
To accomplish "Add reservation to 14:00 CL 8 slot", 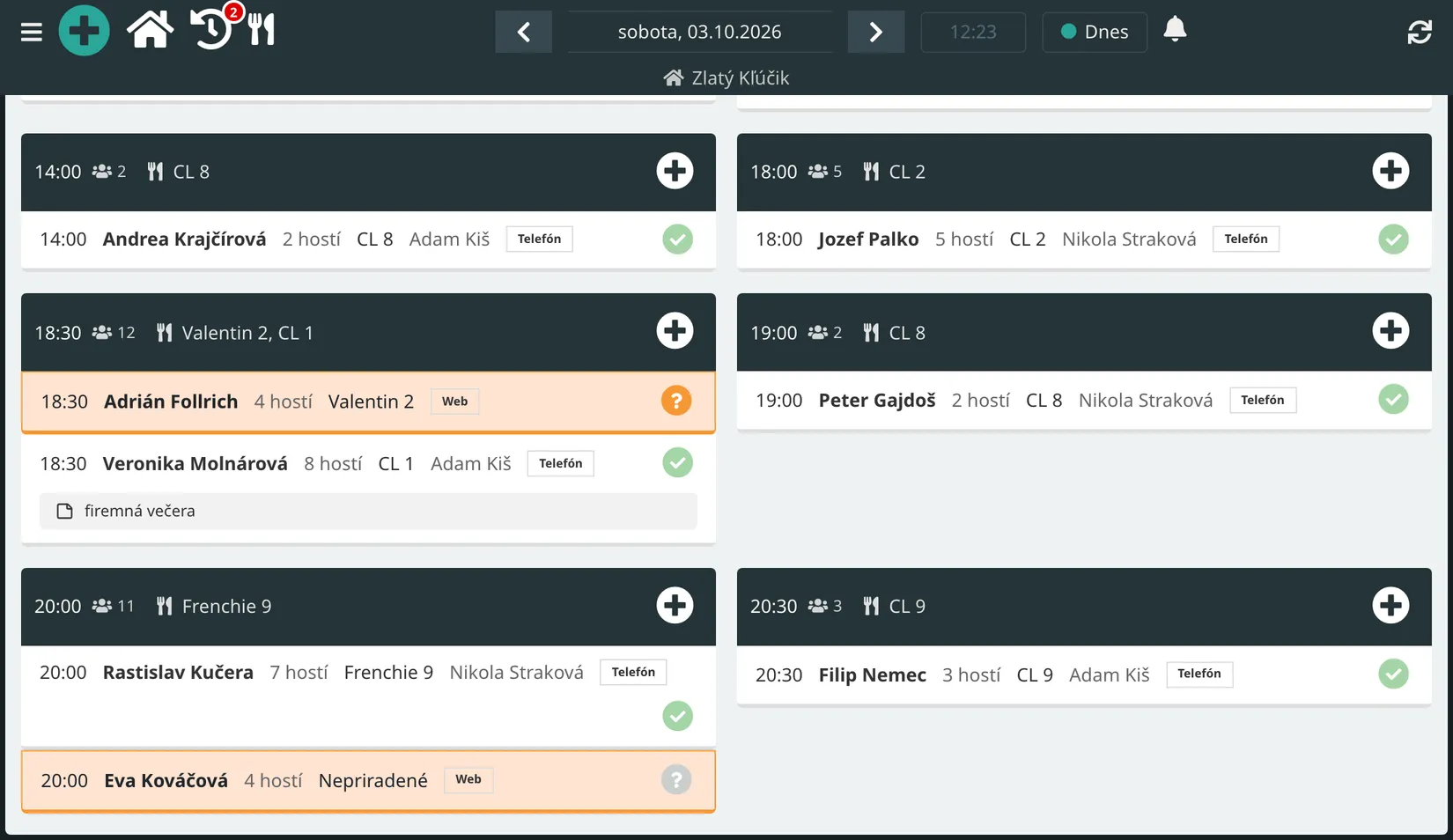I will [x=675, y=171].
